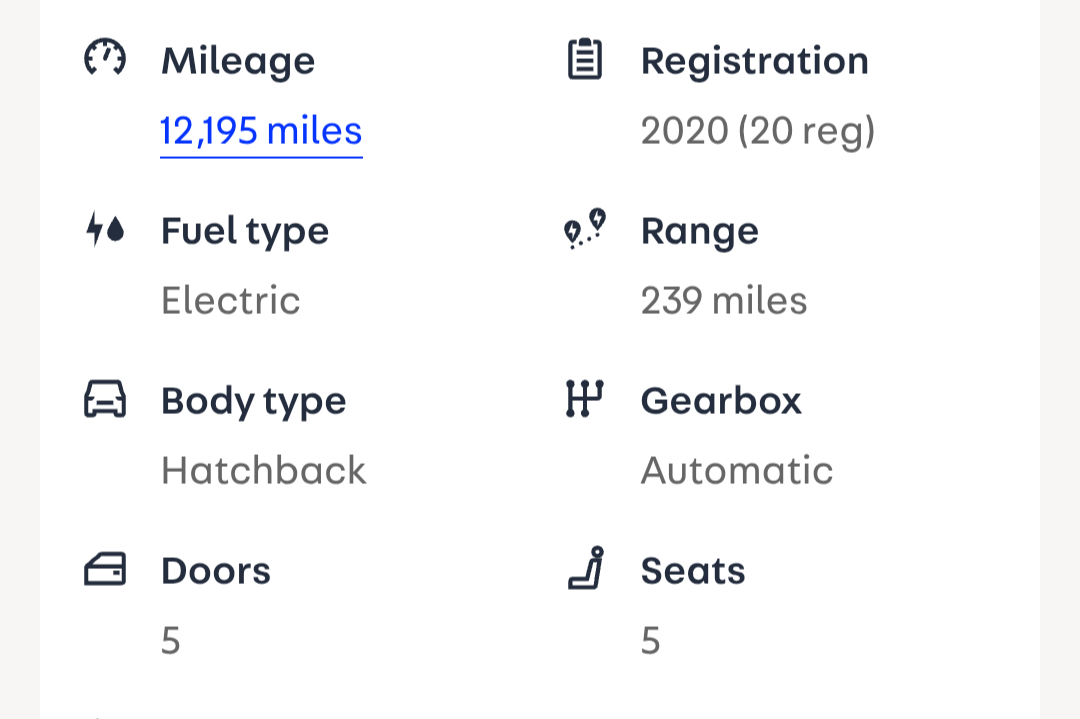The height and width of the screenshot is (719, 1080).
Task: Select the Fuel type heading
Action: click(245, 231)
